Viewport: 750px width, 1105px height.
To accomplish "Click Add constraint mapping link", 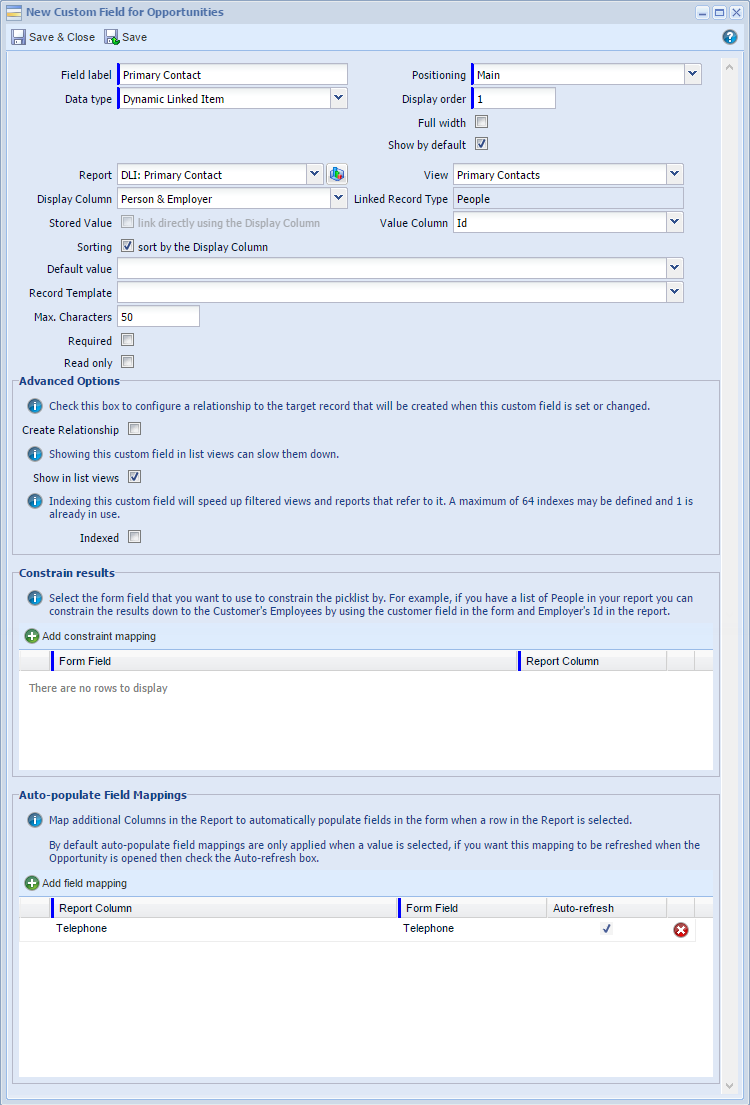I will coord(99,636).
